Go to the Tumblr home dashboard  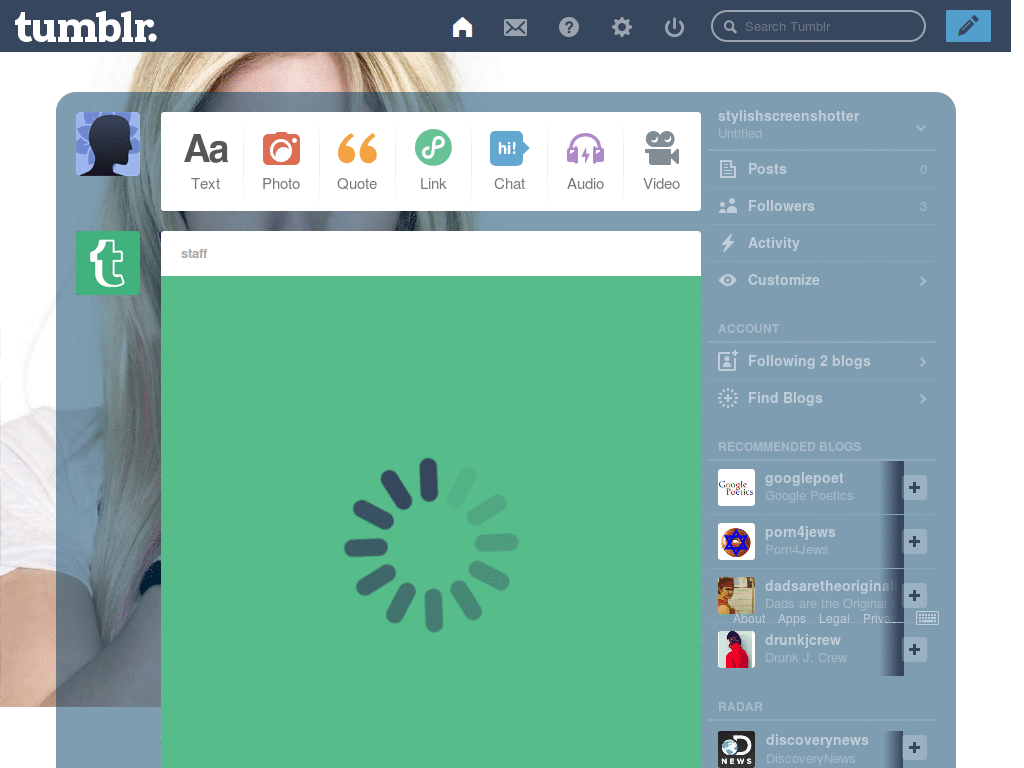tap(462, 27)
